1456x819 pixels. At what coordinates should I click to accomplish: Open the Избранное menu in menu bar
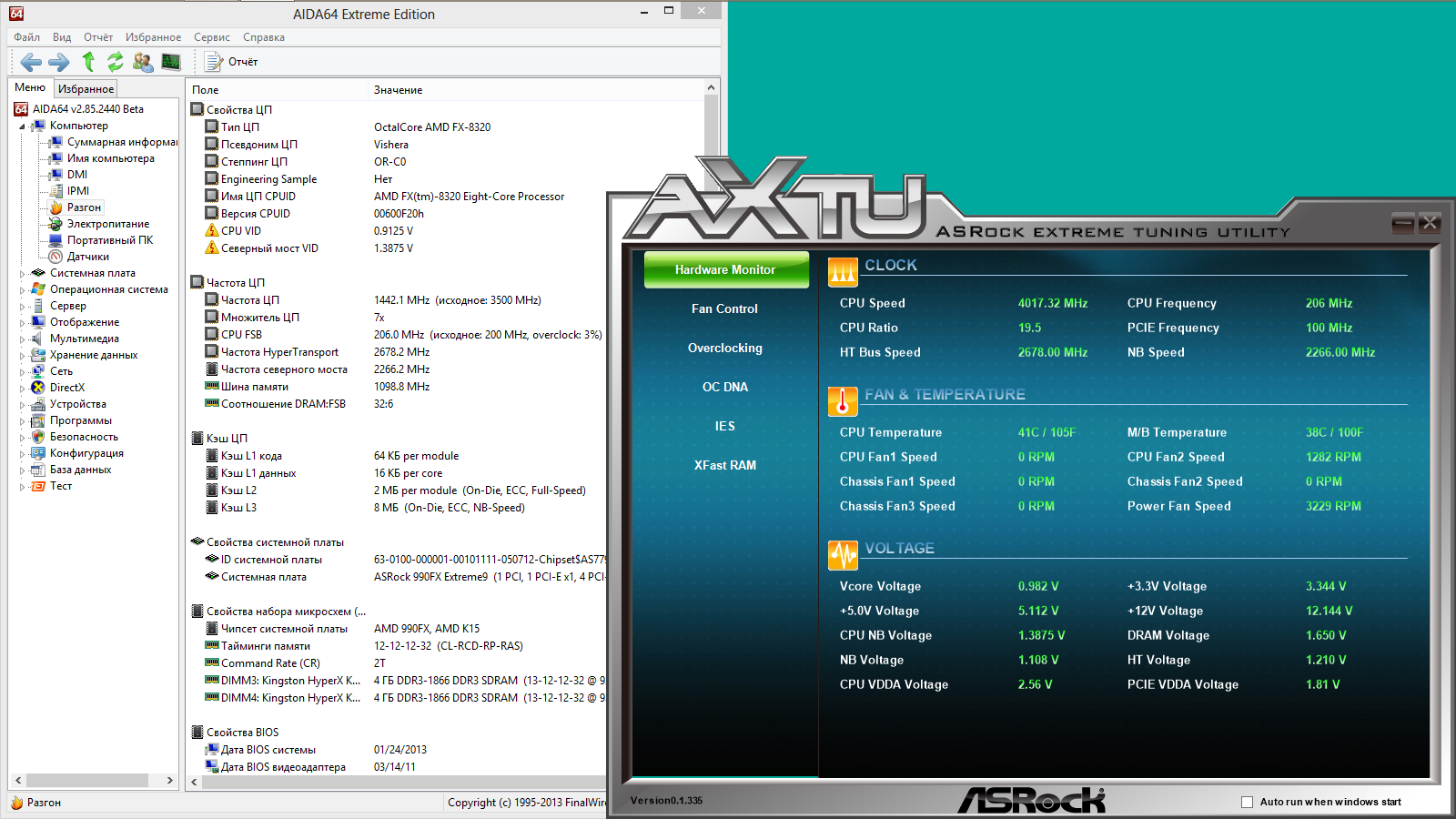(x=154, y=37)
